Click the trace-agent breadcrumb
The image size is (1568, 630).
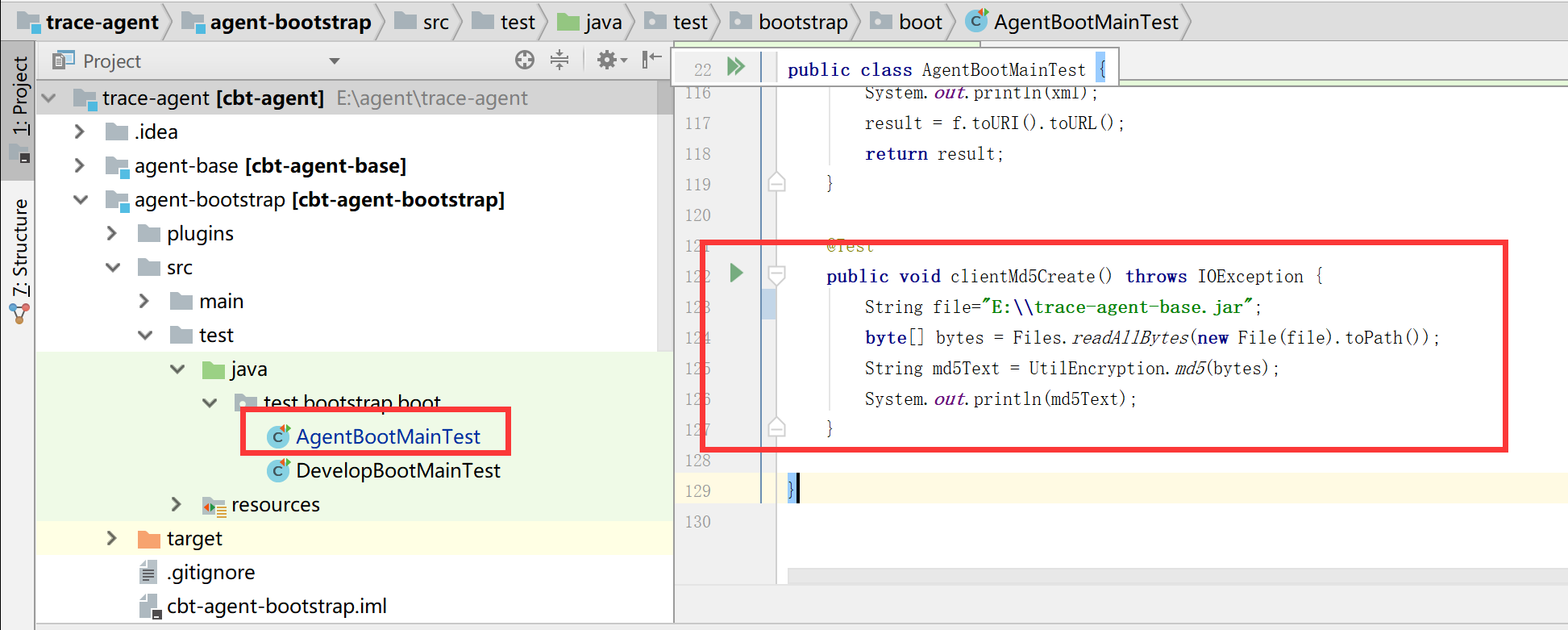89,22
